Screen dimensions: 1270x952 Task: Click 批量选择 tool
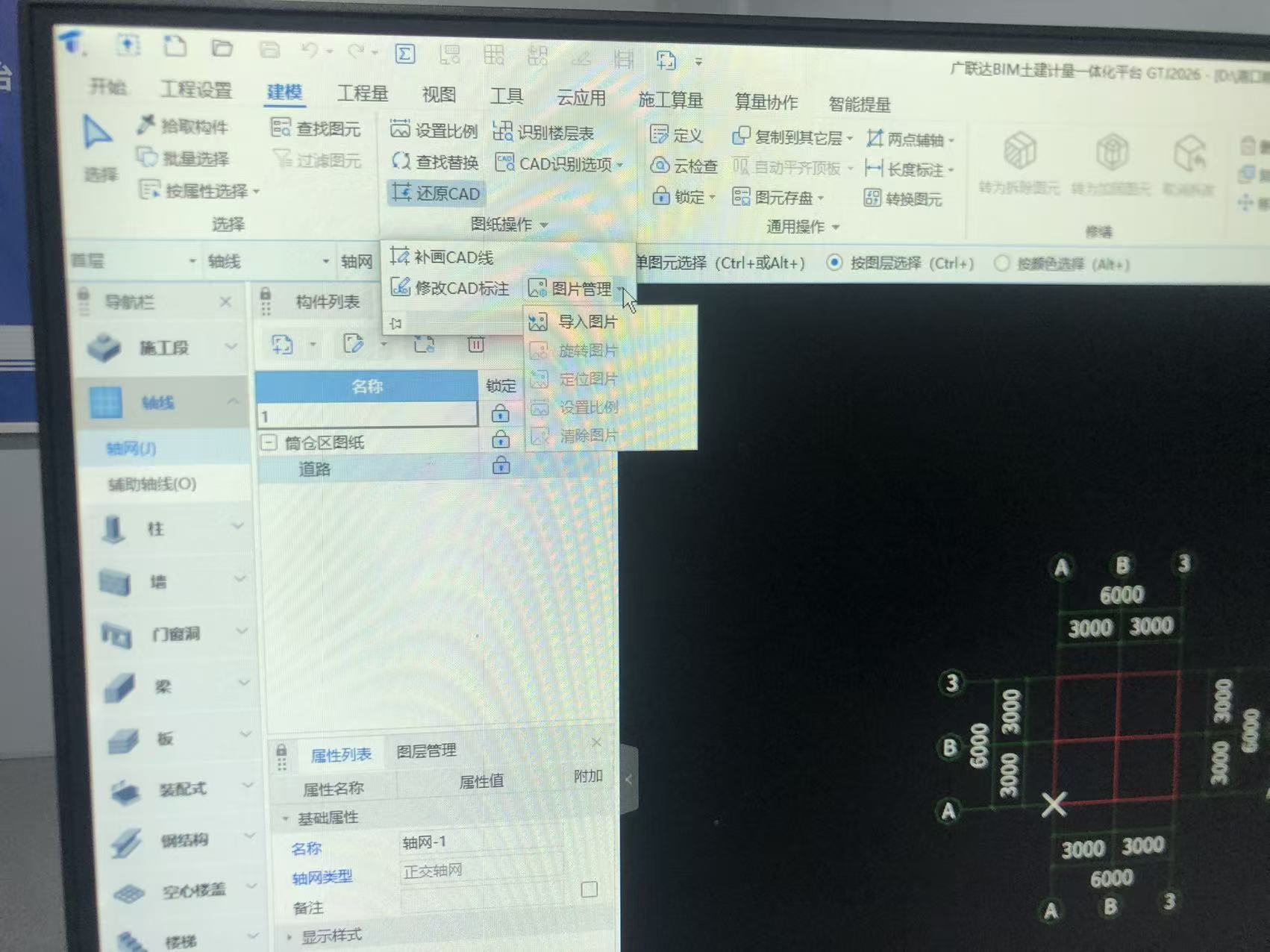(183, 157)
